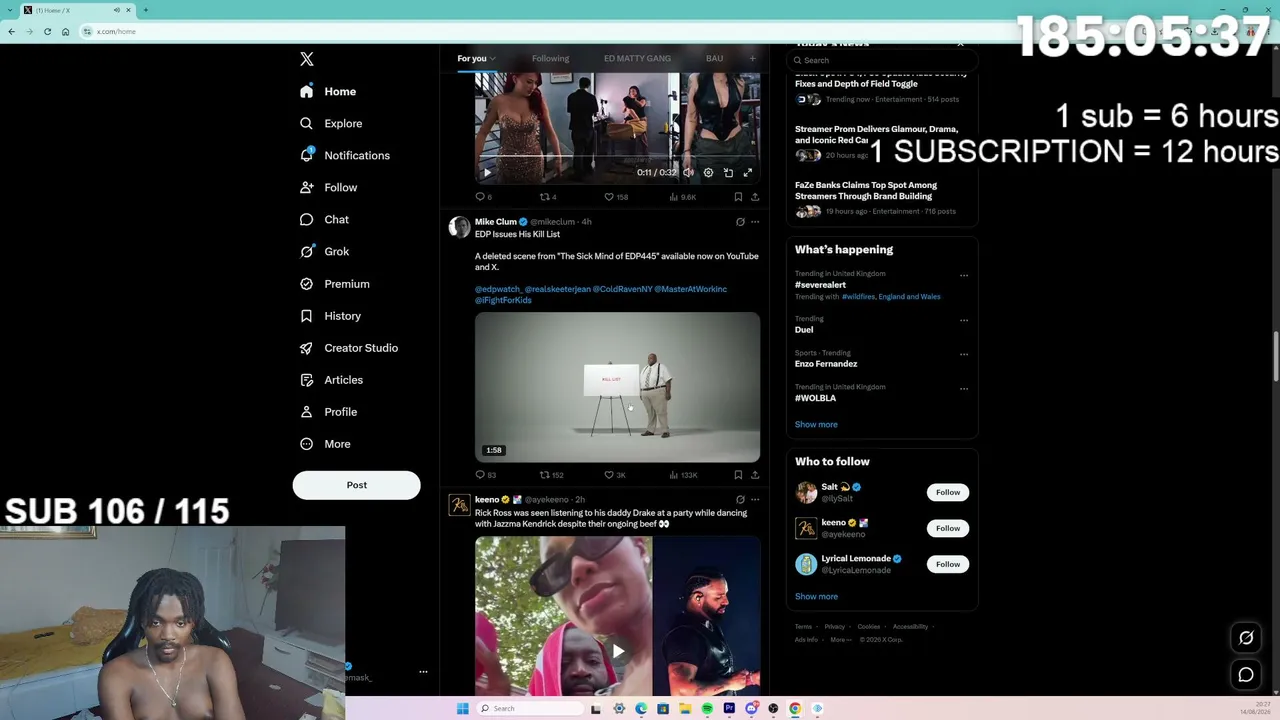1280x720 pixels.
Task: Enter fullscreen on top video
Action: click(x=747, y=172)
